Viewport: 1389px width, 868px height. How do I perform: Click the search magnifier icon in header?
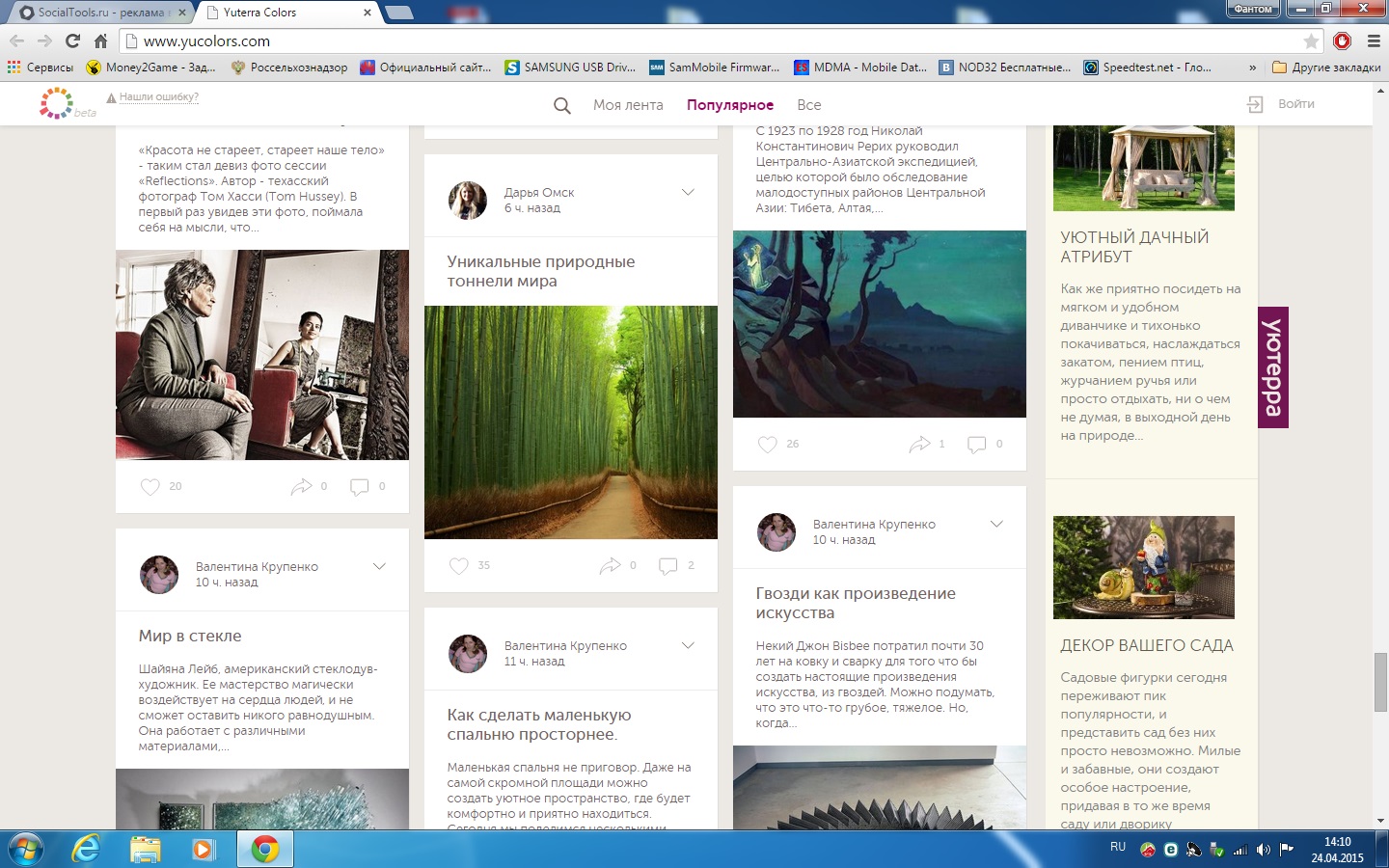point(561,105)
